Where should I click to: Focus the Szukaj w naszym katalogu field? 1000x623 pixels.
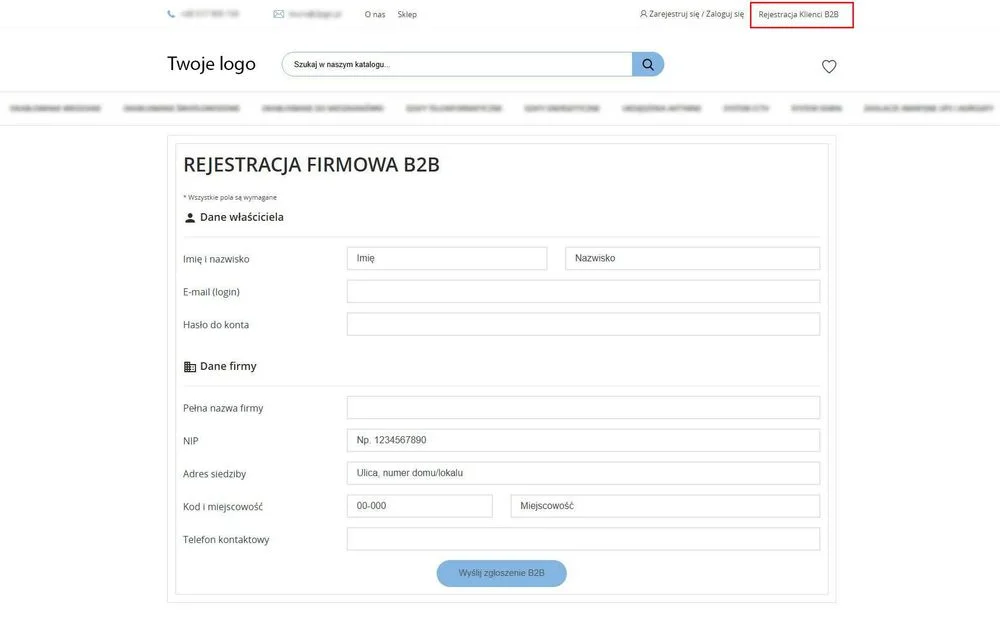tap(457, 64)
